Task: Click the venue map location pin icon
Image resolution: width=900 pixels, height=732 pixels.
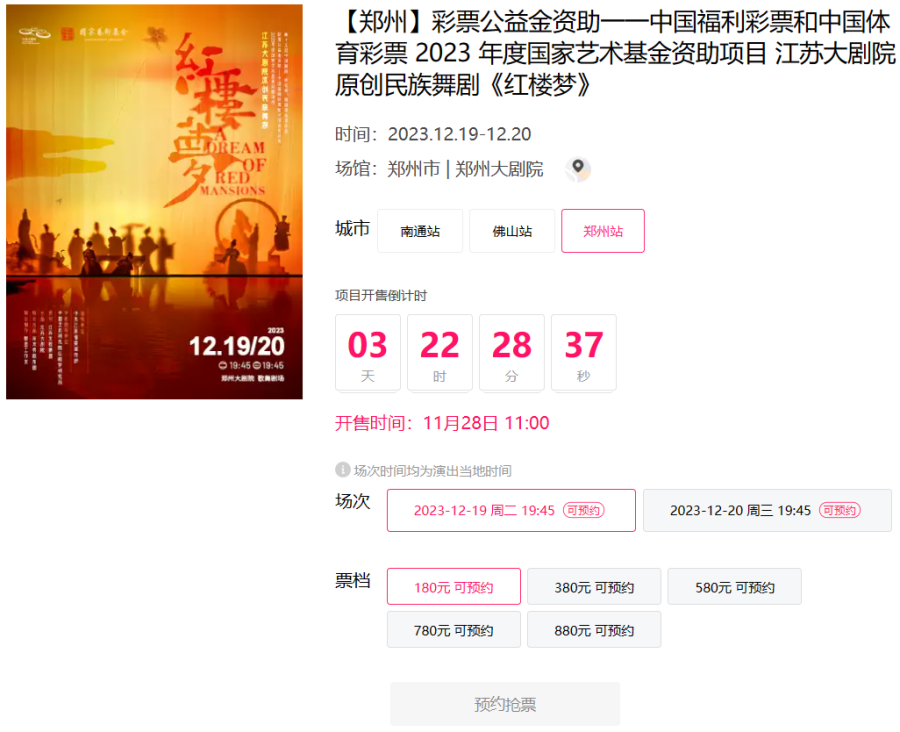Action: (578, 169)
